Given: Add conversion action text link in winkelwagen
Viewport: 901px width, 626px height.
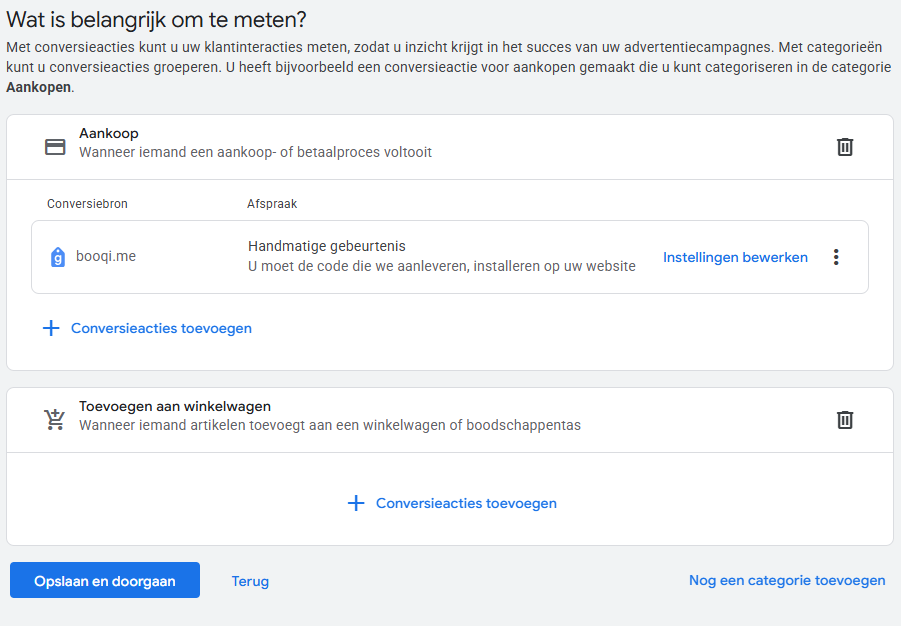Looking at the screenshot, I should pyautogui.click(x=466, y=503).
